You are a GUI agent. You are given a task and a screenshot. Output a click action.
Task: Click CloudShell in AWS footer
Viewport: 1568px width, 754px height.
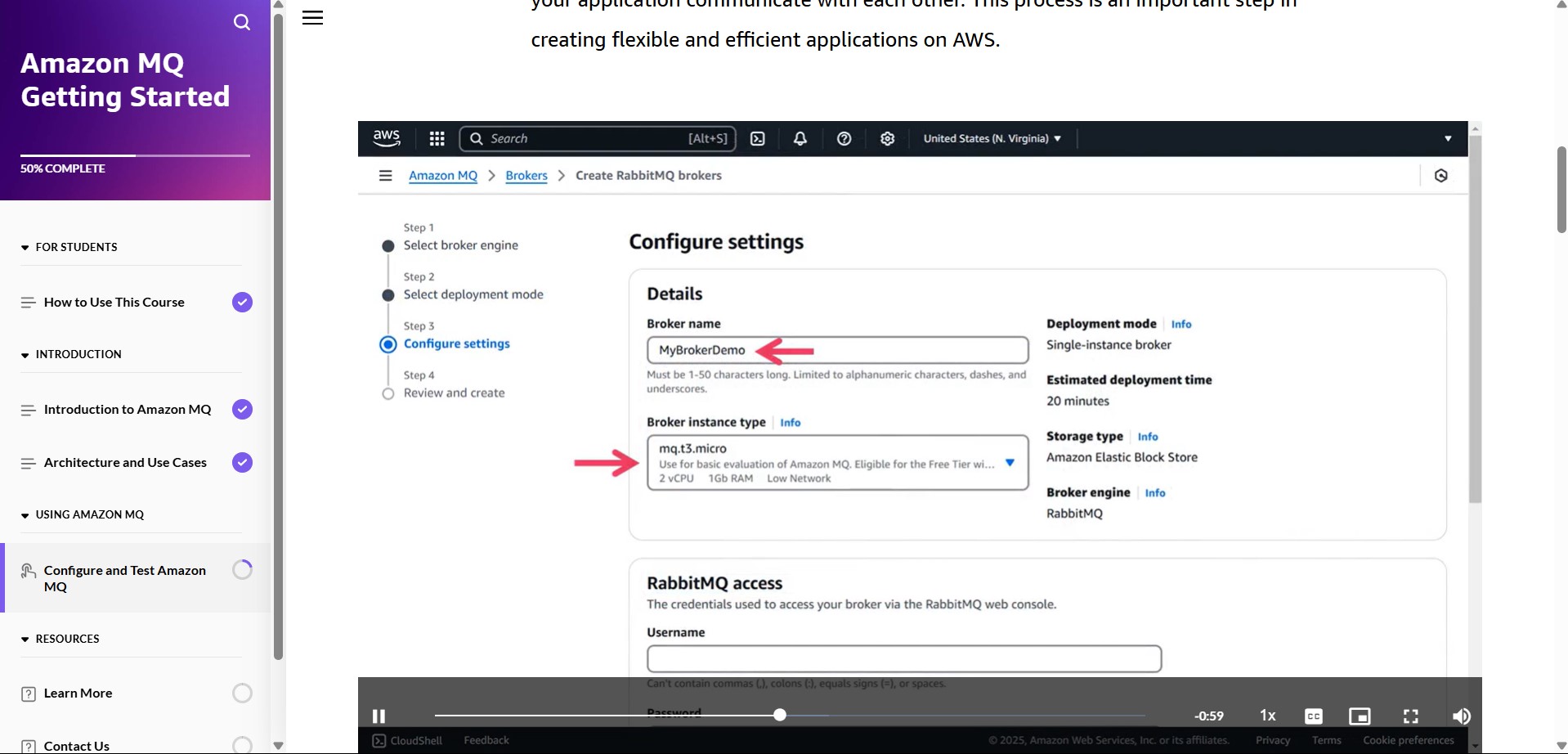click(407, 741)
